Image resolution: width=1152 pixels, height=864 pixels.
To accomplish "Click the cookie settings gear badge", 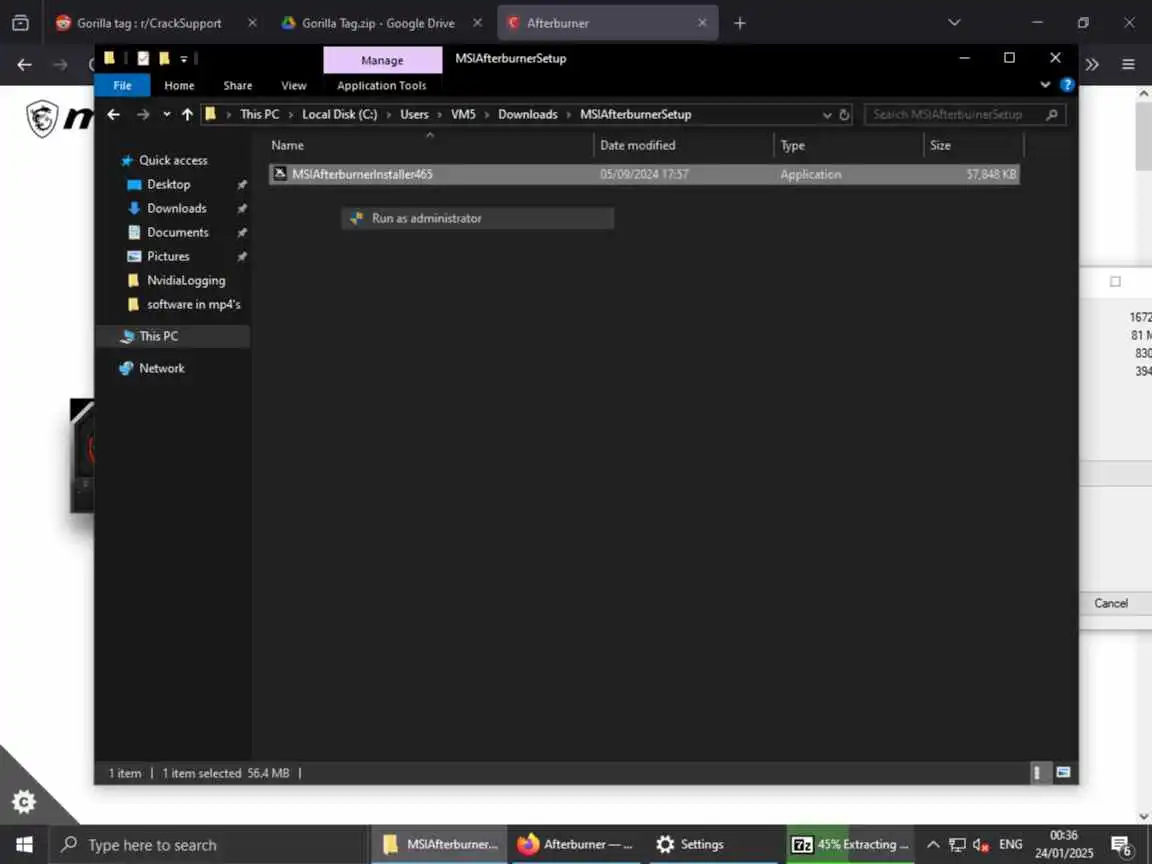I will (24, 802).
